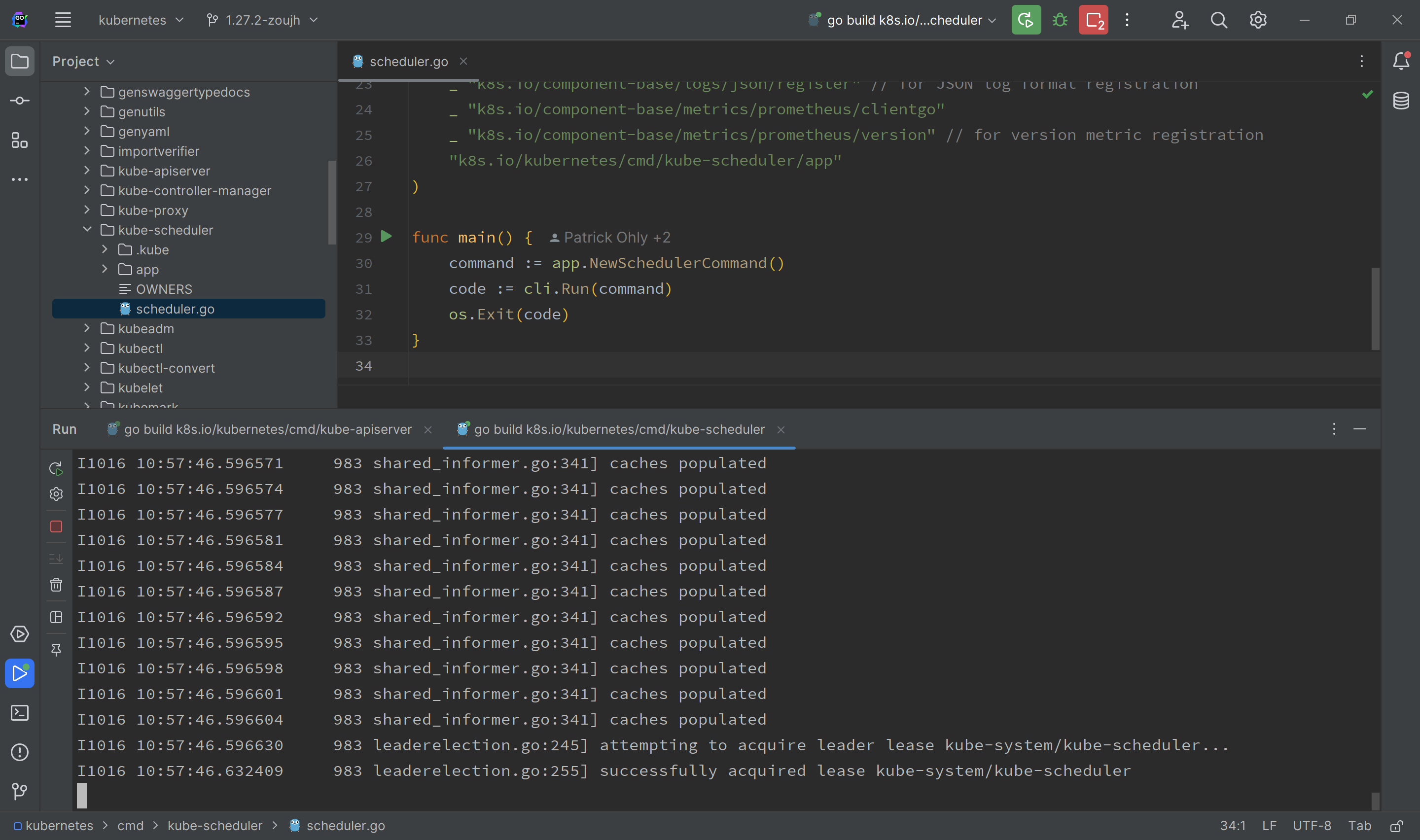Viewport: 1420px width, 840px height.
Task: Toggle console layout icon in Run panel
Action: click(56, 617)
